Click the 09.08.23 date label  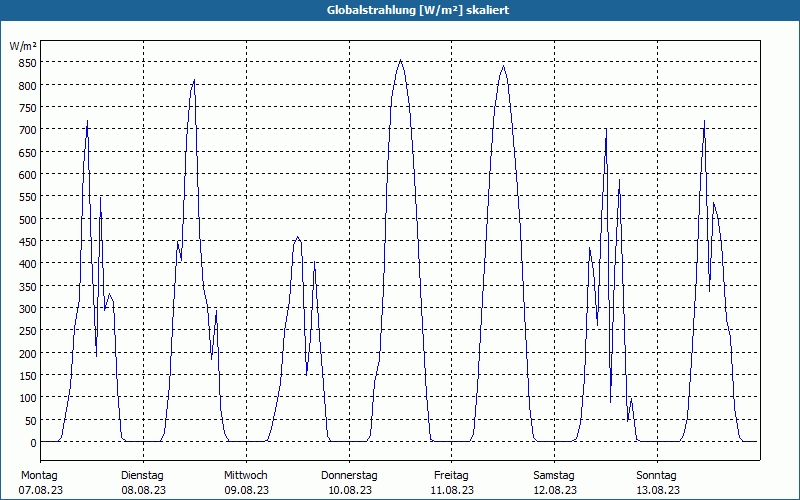[x=246, y=490]
